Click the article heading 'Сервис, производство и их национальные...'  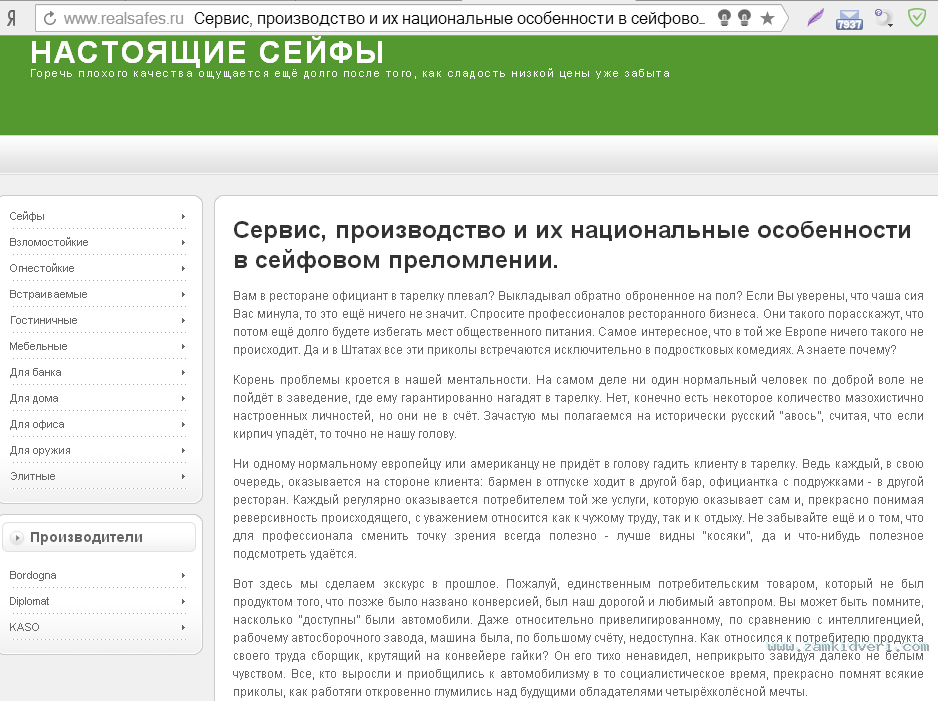click(572, 245)
